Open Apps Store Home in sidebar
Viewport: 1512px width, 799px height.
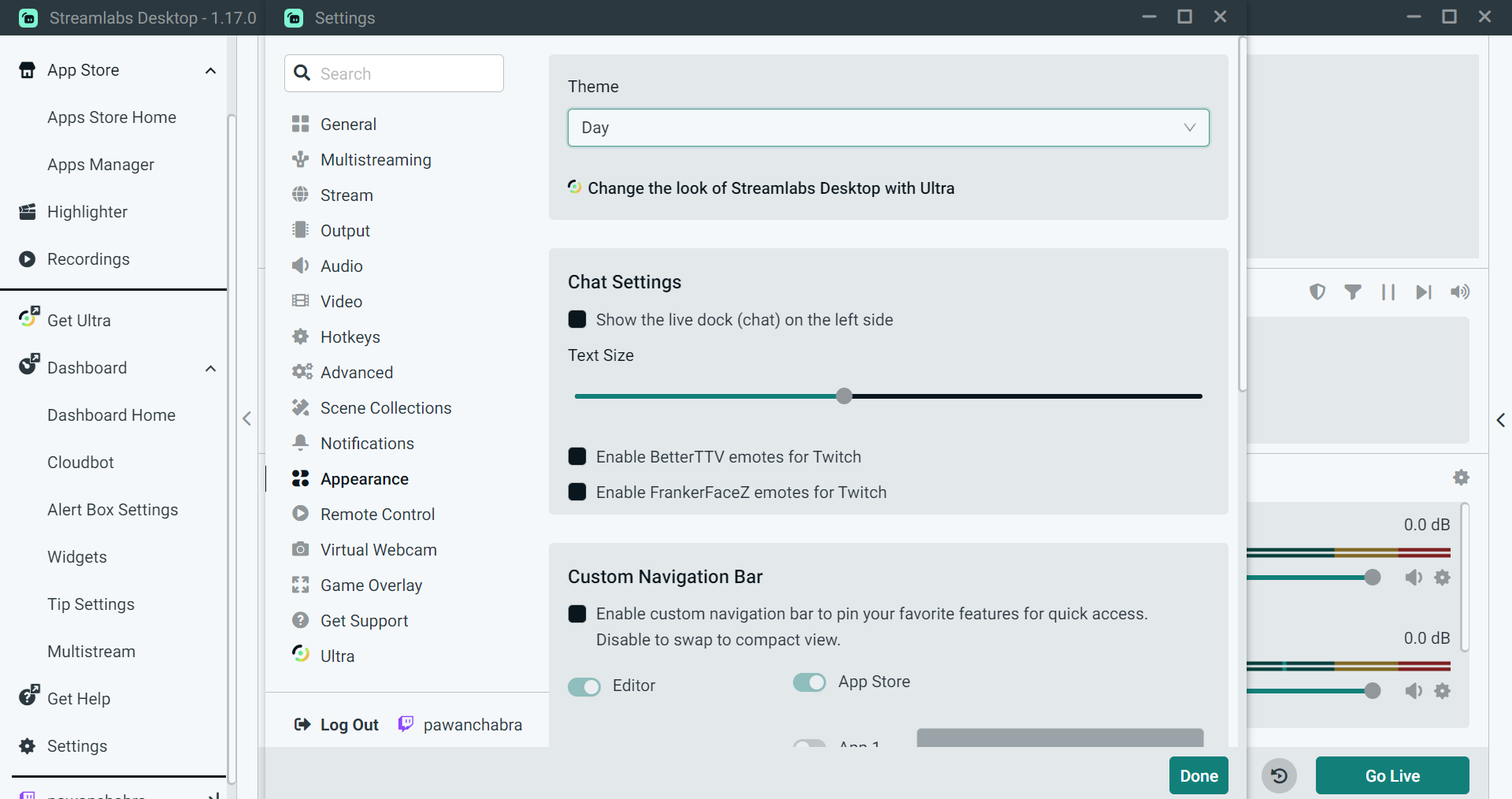tap(112, 117)
